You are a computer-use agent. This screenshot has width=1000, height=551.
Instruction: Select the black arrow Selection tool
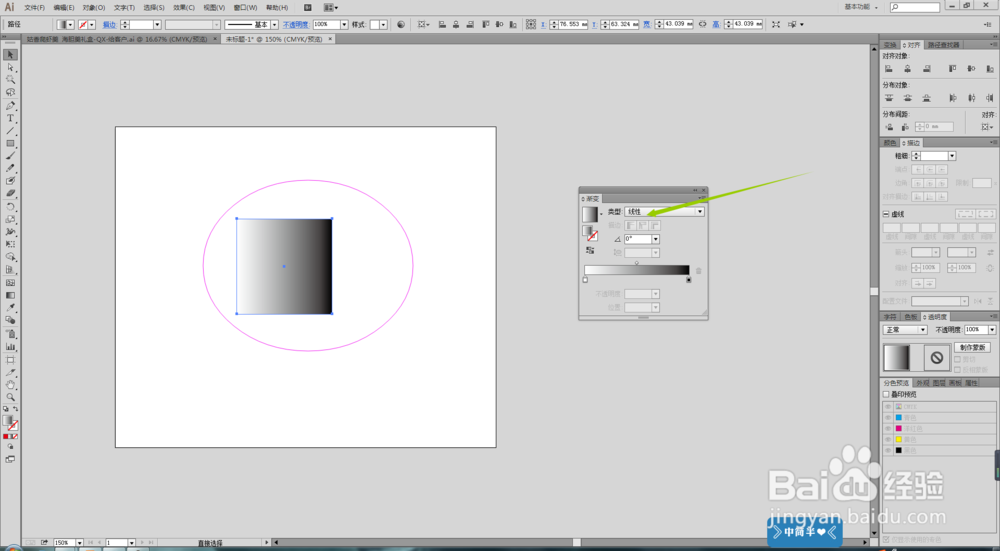pyautogui.click(x=10, y=55)
